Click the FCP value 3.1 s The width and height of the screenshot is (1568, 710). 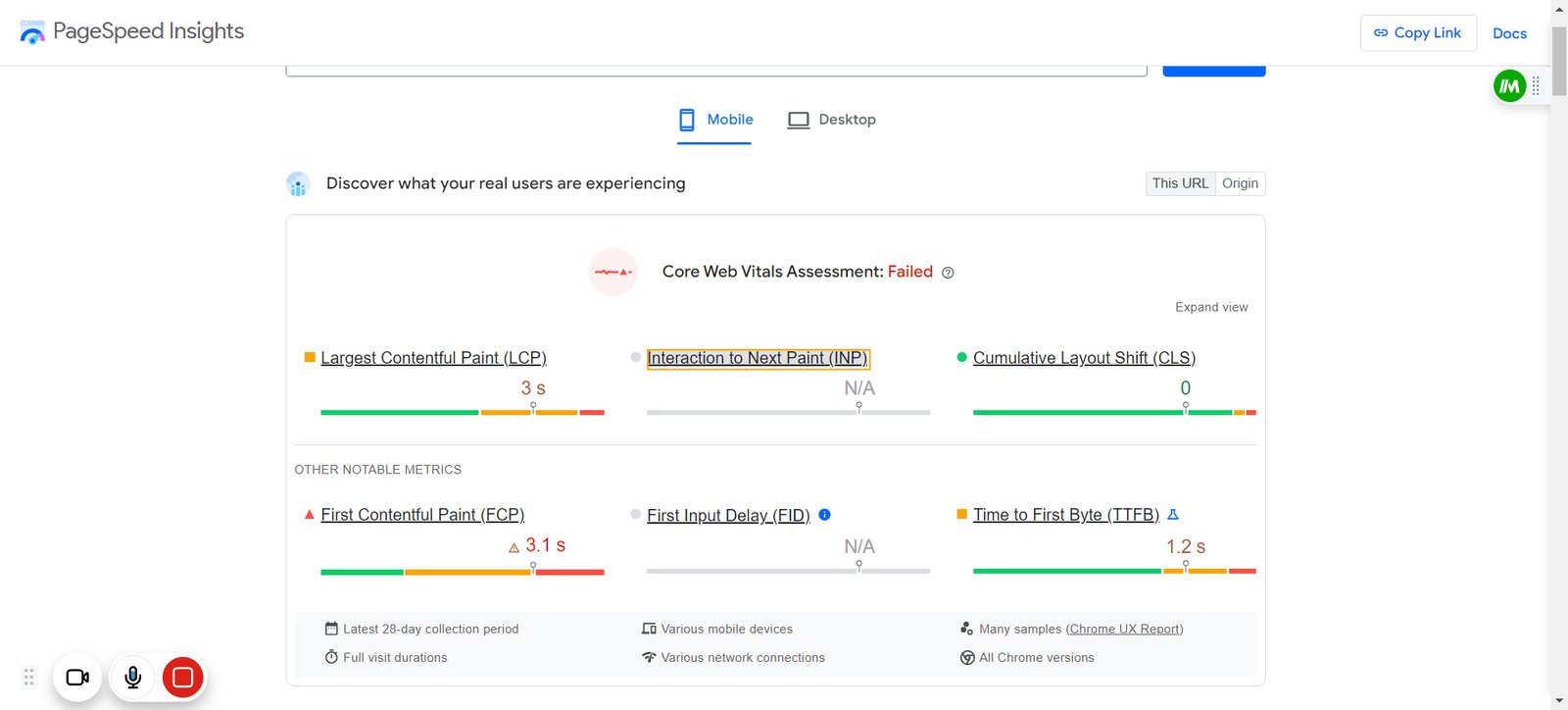point(546,545)
